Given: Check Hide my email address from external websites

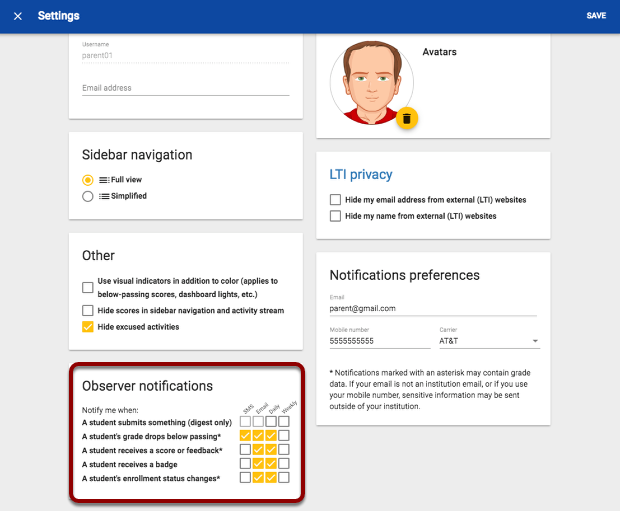Looking at the screenshot, I should [x=335, y=200].
